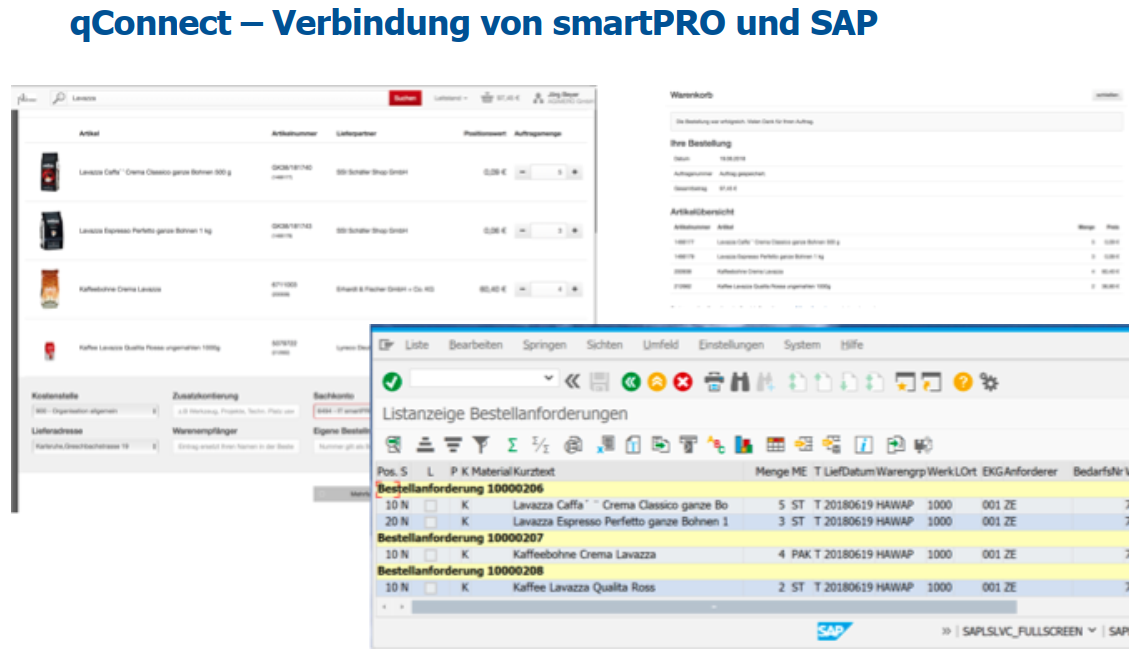This screenshot has height=651, width=1129.
Task: Click the red grid Change Layout icon
Action: point(775,445)
